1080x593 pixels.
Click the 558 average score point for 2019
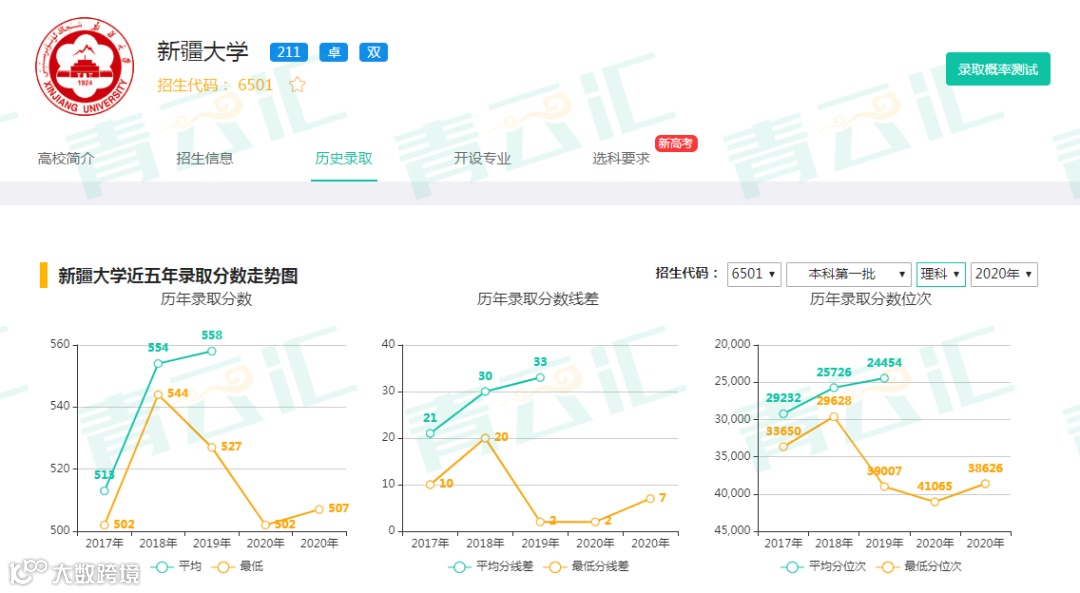211,351
